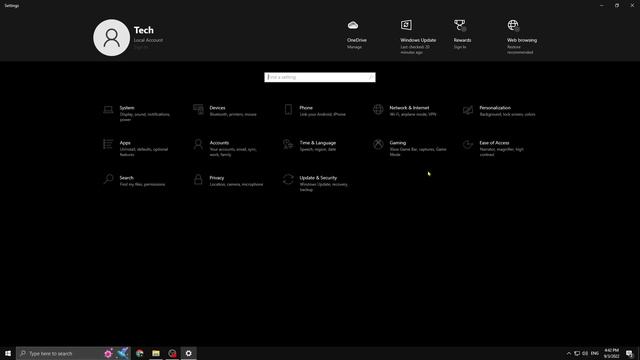Click the Devices category title

pyautogui.click(x=218, y=108)
